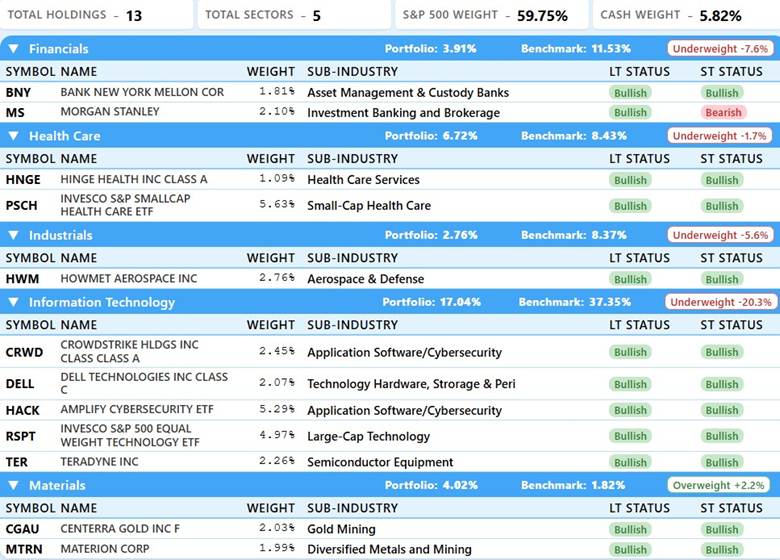The width and height of the screenshot is (780, 560).
Task: Click Teradyne's Bullish LT status badge
Action: pyautogui.click(x=630, y=462)
